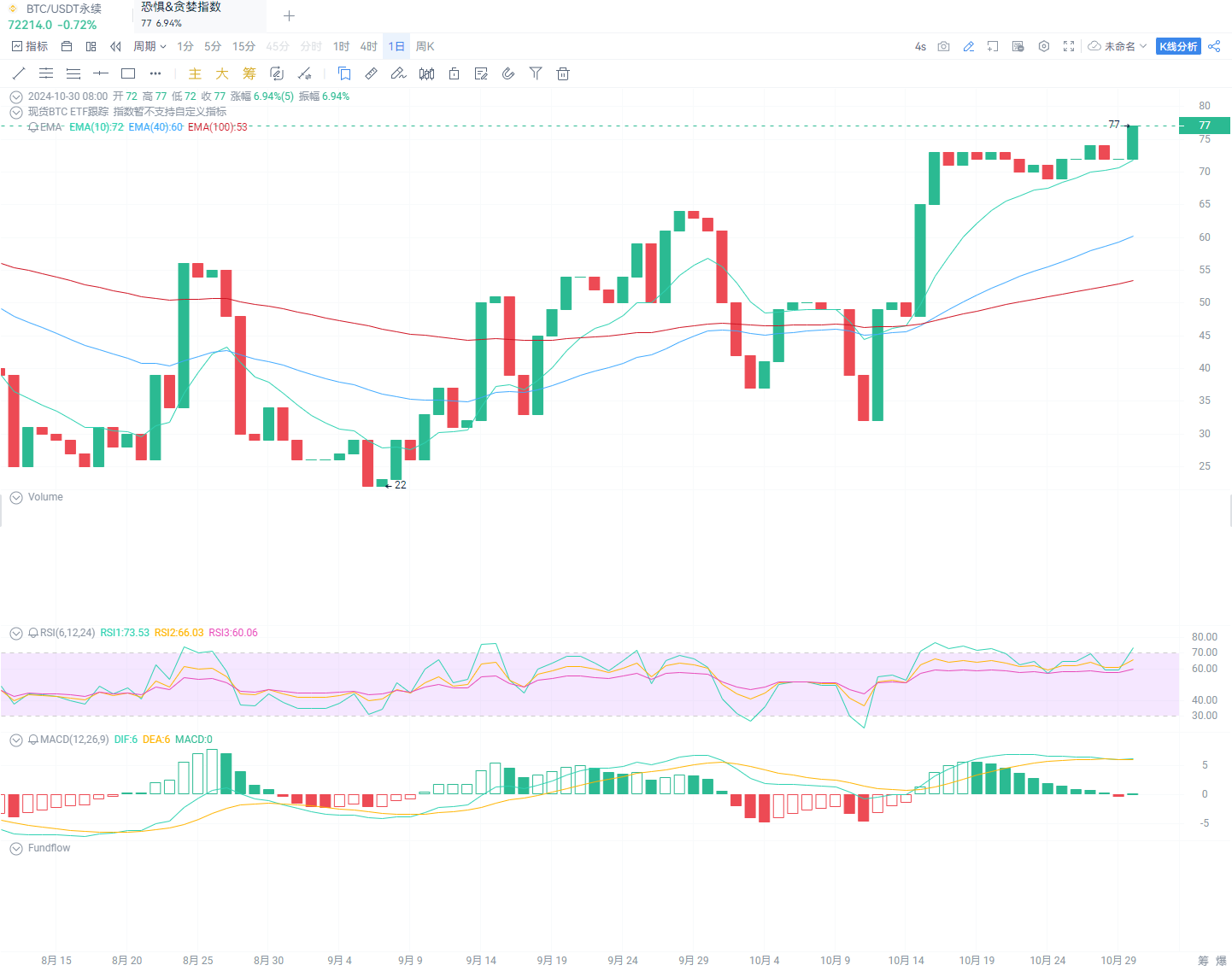The width and height of the screenshot is (1232, 971).
Task: Click the candlestick style icon
Action: point(426,73)
